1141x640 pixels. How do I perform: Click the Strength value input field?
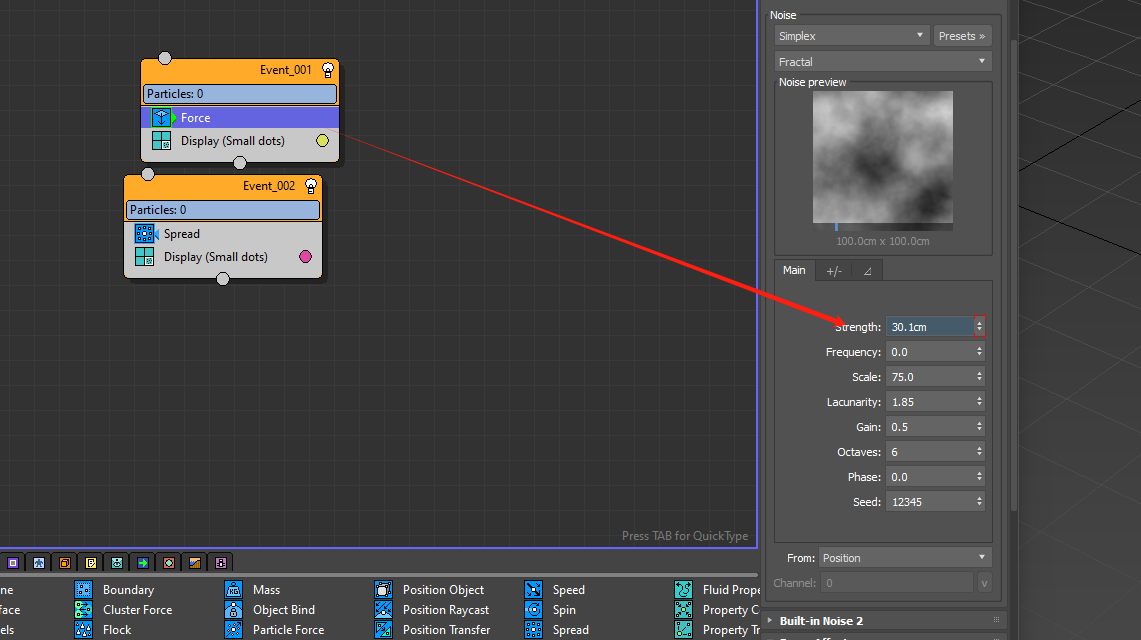point(928,327)
